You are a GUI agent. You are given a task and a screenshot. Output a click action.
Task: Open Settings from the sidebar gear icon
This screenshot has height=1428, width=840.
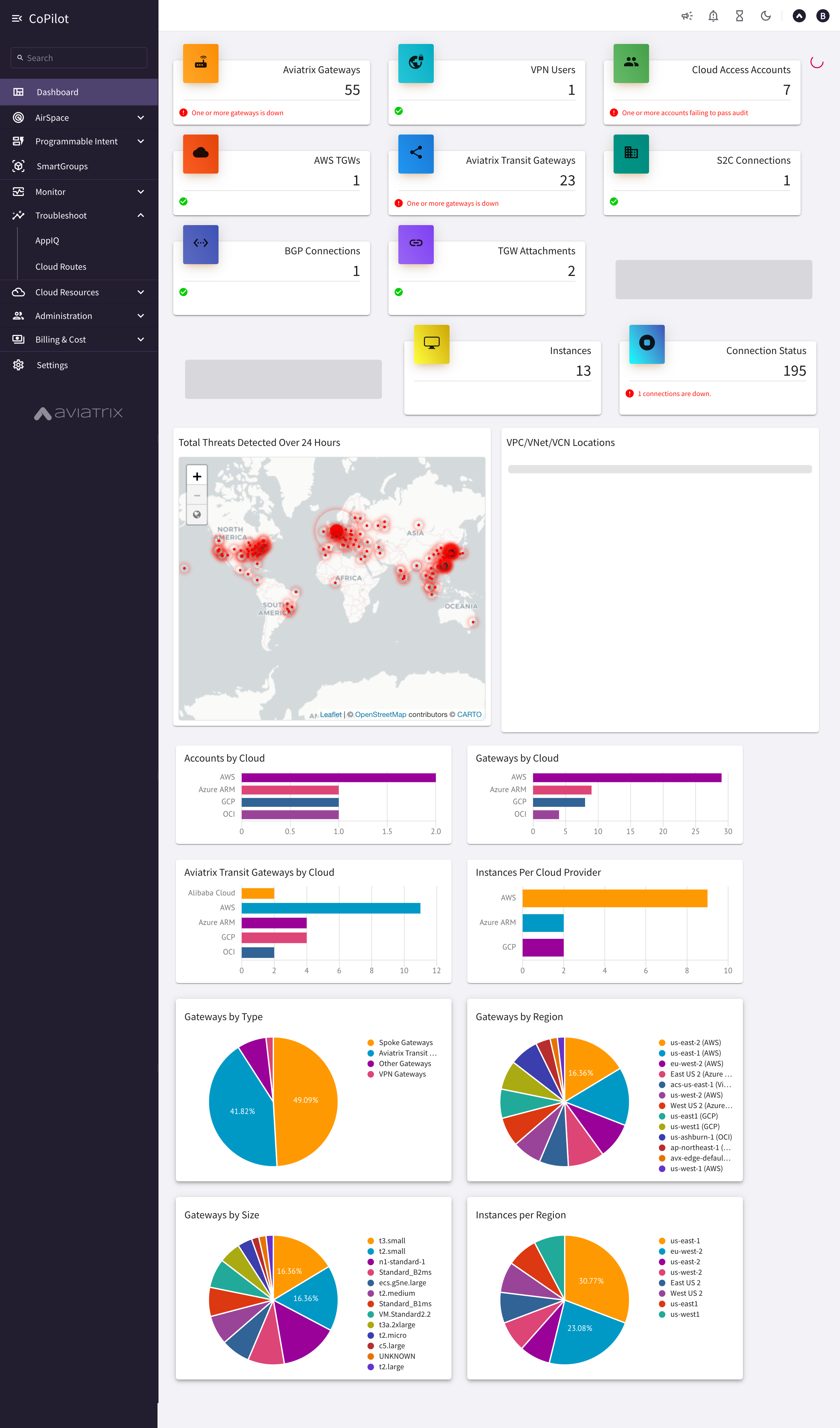[x=19, y=365]
